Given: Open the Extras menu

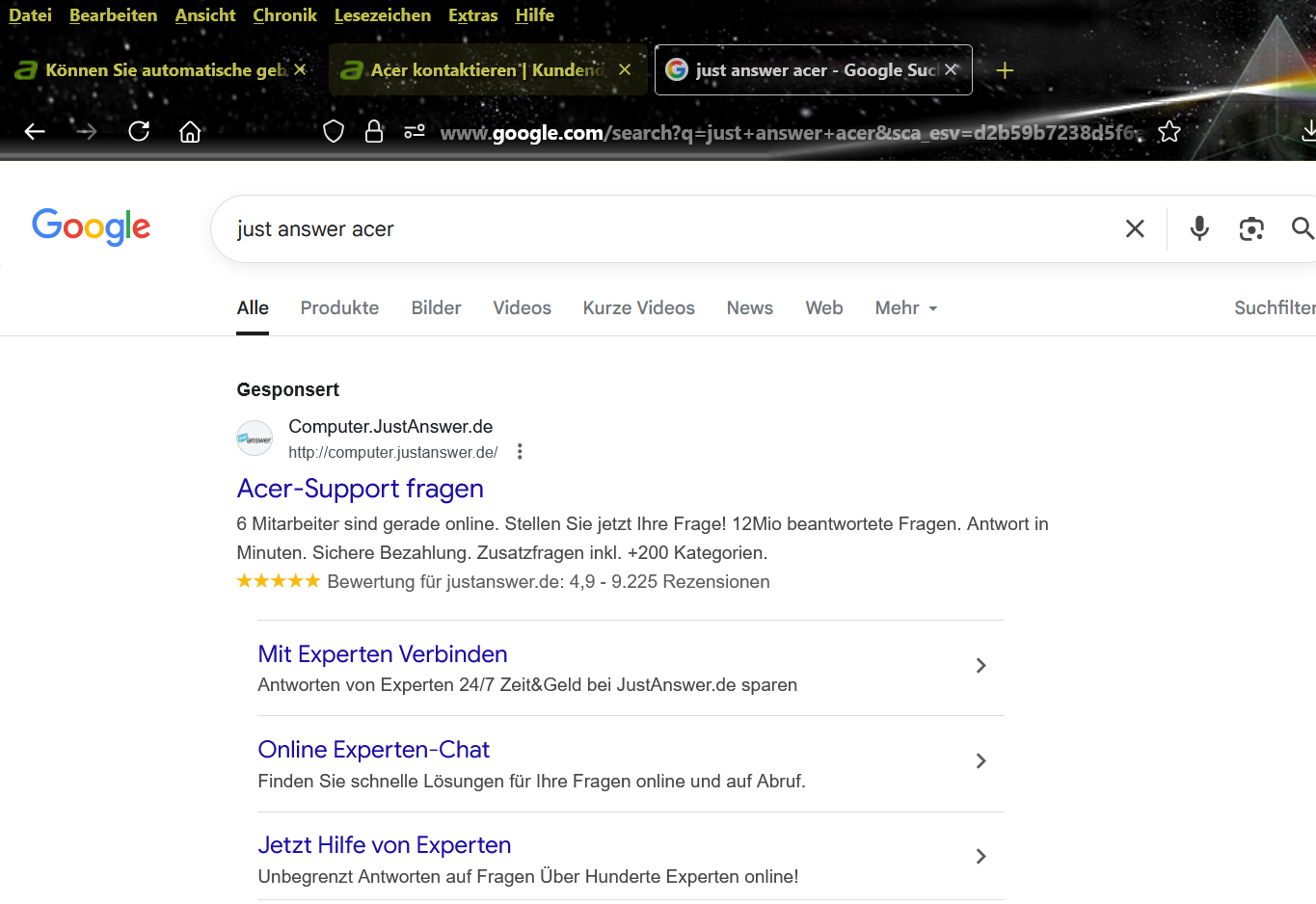Looking at the screenshot, I should click(472, 15).
